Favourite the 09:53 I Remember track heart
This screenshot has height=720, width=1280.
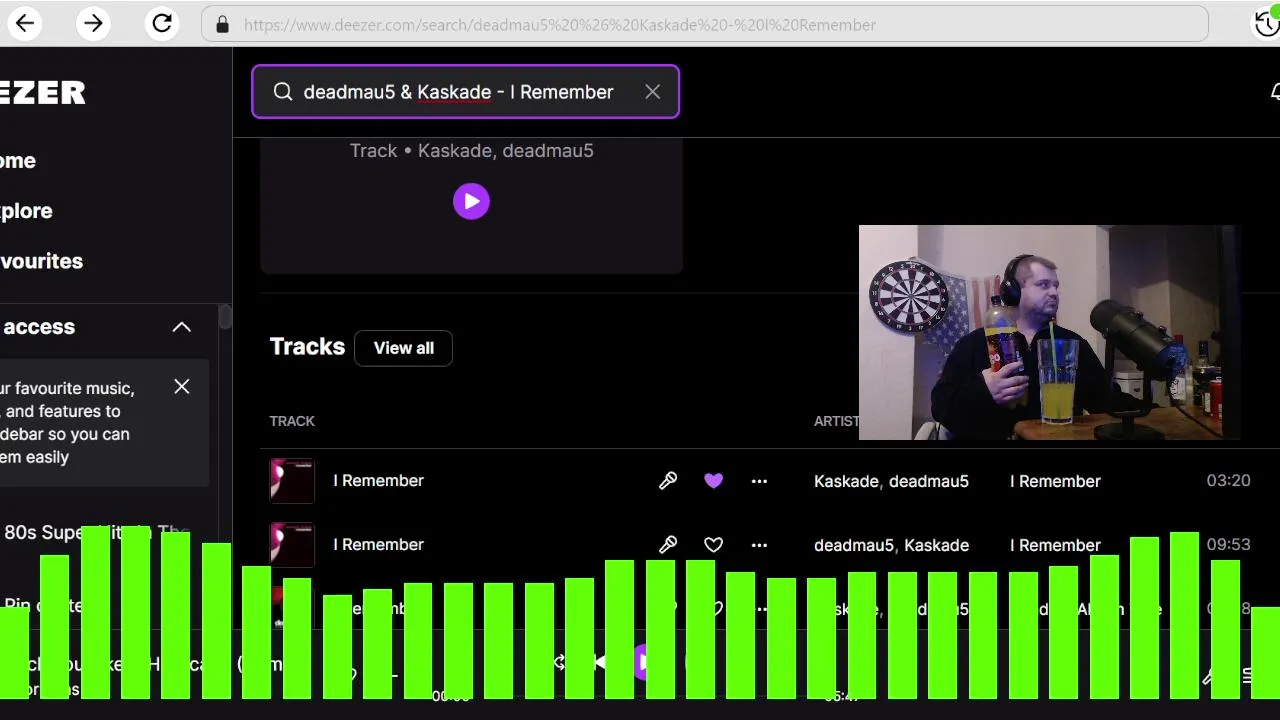(713, 545)
